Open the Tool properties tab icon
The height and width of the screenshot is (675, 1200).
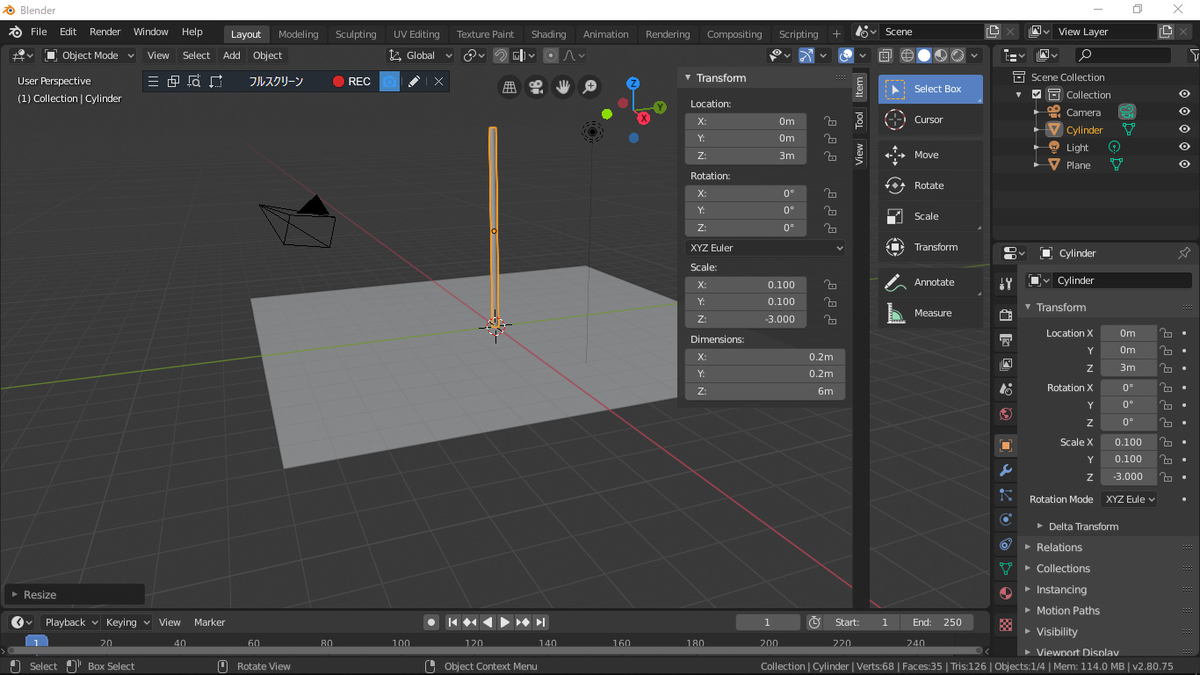click(1006, 285)
